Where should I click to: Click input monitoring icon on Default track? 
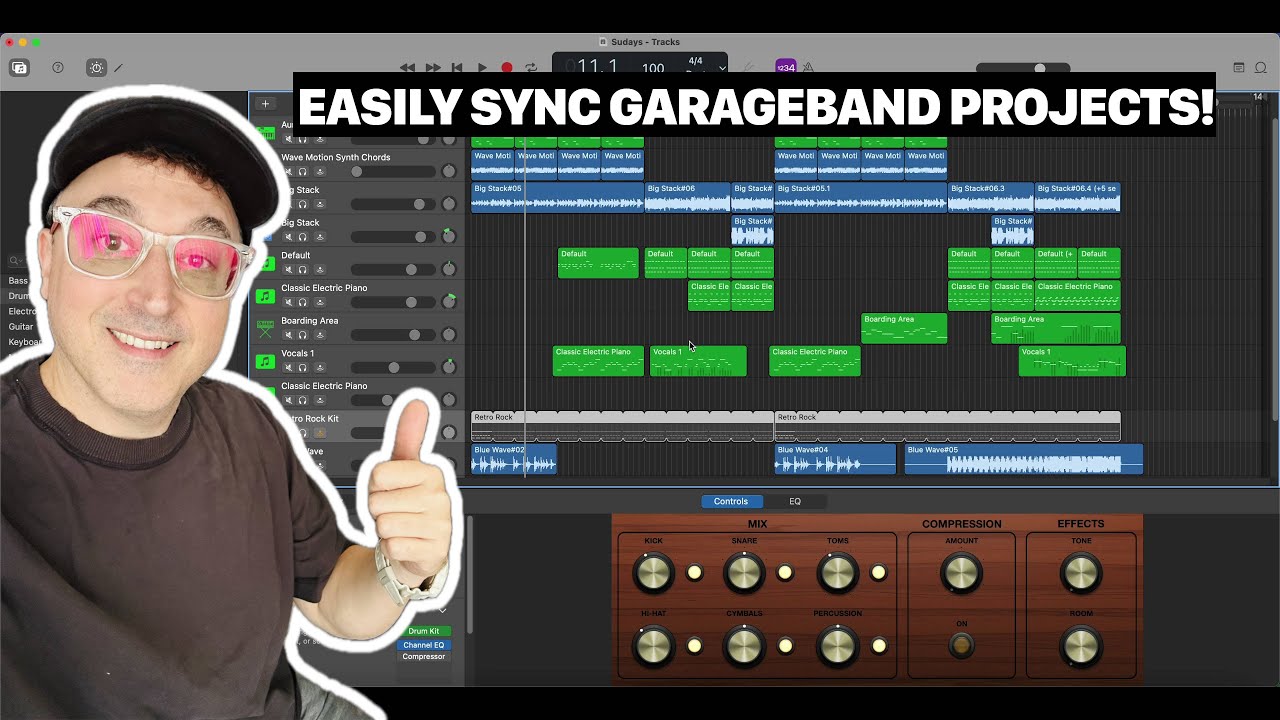click(x=319, y=270)
